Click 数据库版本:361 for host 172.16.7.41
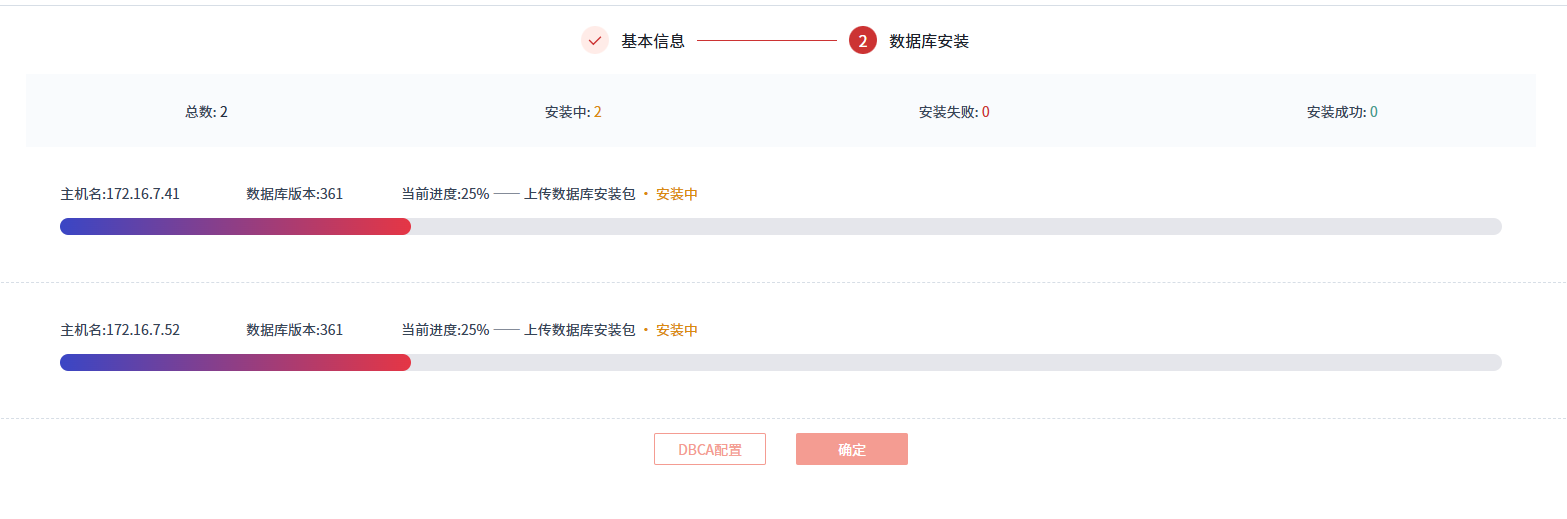1567x519 pixels. tap(294, 194)
